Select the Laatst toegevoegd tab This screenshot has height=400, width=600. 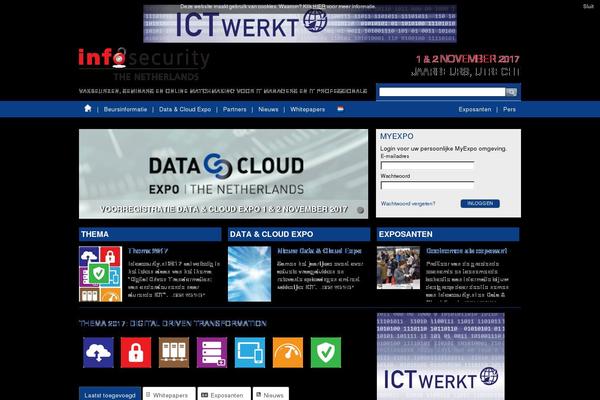click(x=110, y=394)
